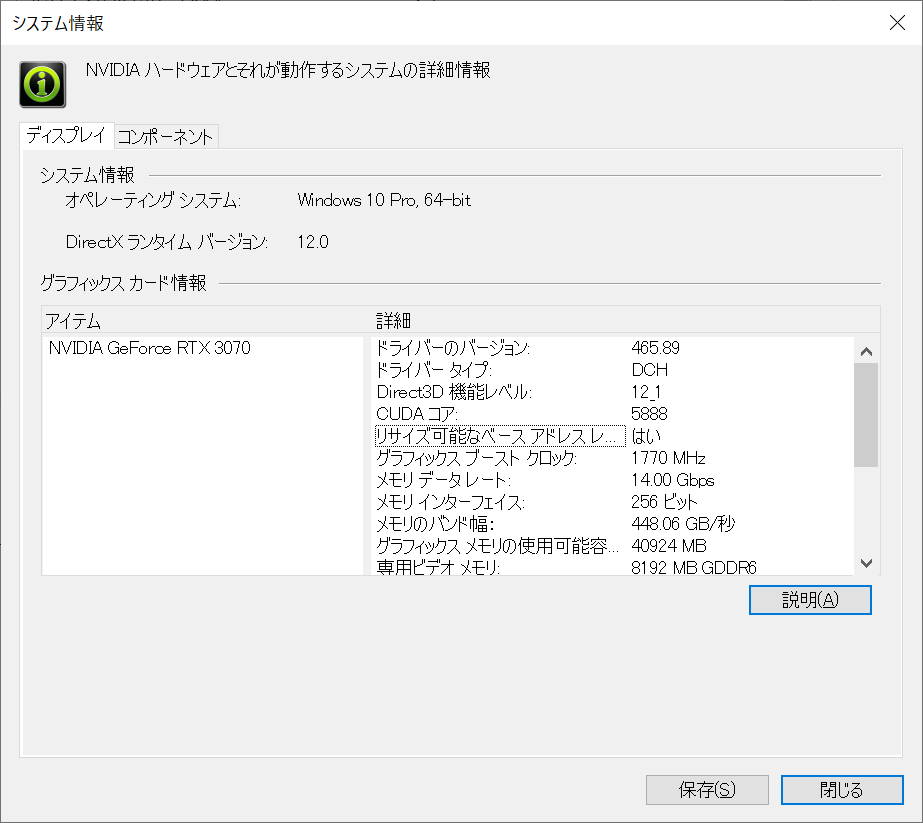Click the オペレーティング システム label
The height and width of the screenshot is (823, 923).
(x=152, y=200)
